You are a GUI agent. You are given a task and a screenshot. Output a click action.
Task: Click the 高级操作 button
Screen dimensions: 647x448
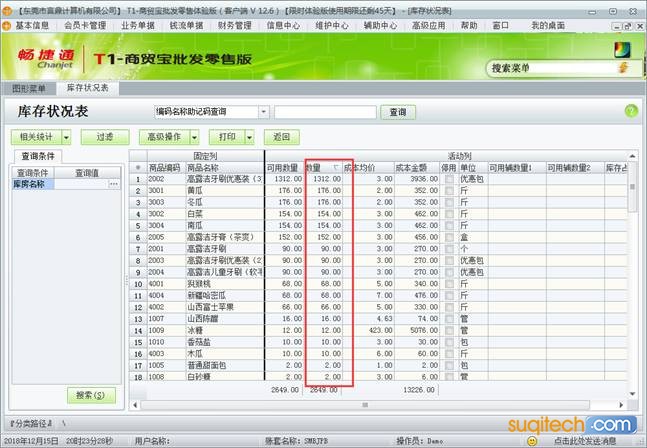pos(164,137)
